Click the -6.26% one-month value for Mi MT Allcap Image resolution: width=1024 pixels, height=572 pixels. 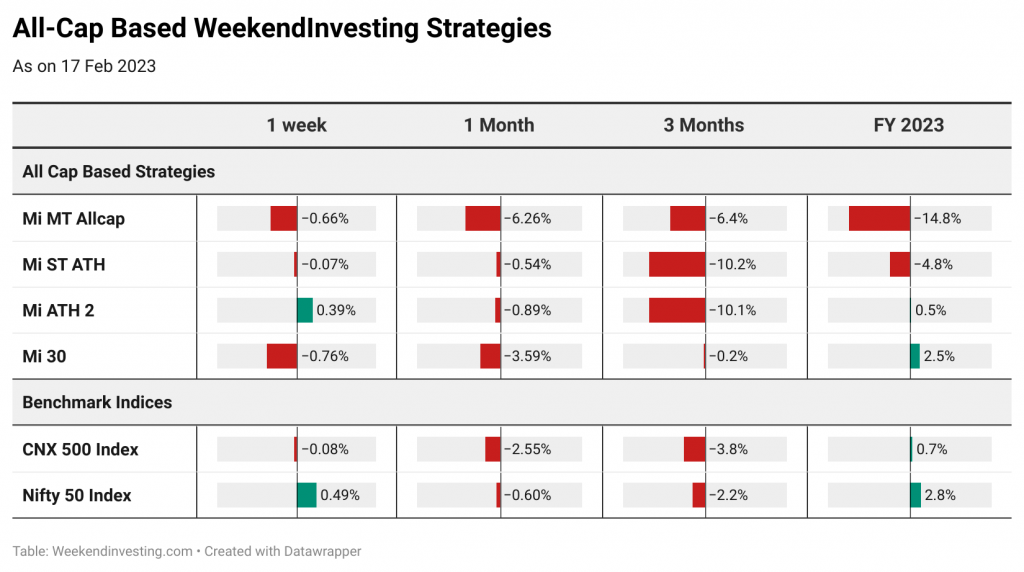pos(528,219)
